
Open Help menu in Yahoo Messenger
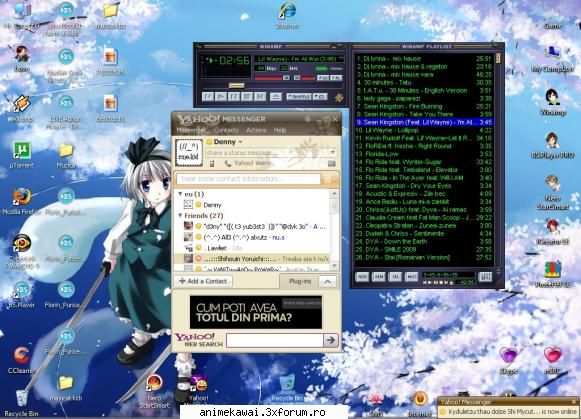pyautogui.click(x=280, y=130)
